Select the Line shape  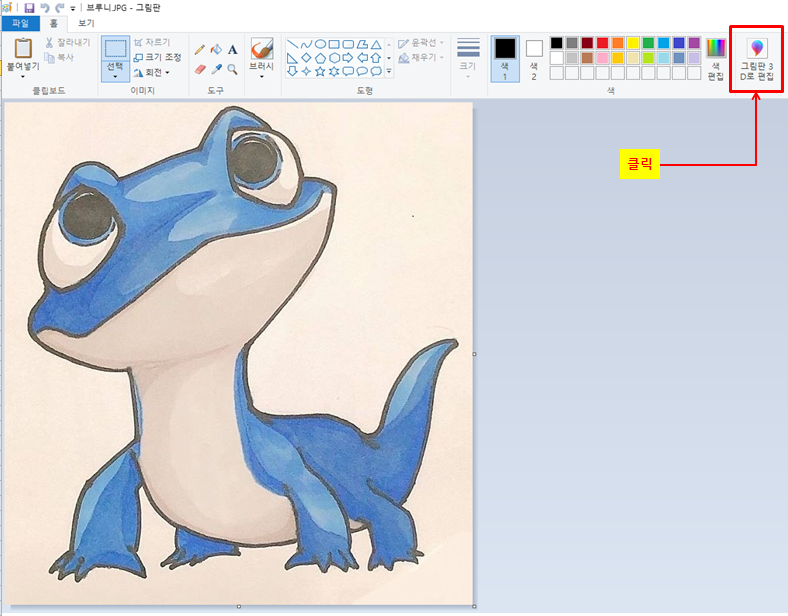(x=292, y=44)
